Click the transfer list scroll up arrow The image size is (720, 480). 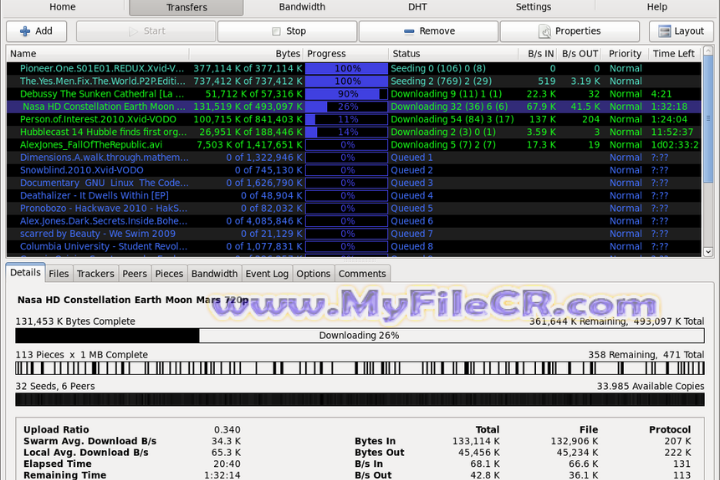coord(708,50)
